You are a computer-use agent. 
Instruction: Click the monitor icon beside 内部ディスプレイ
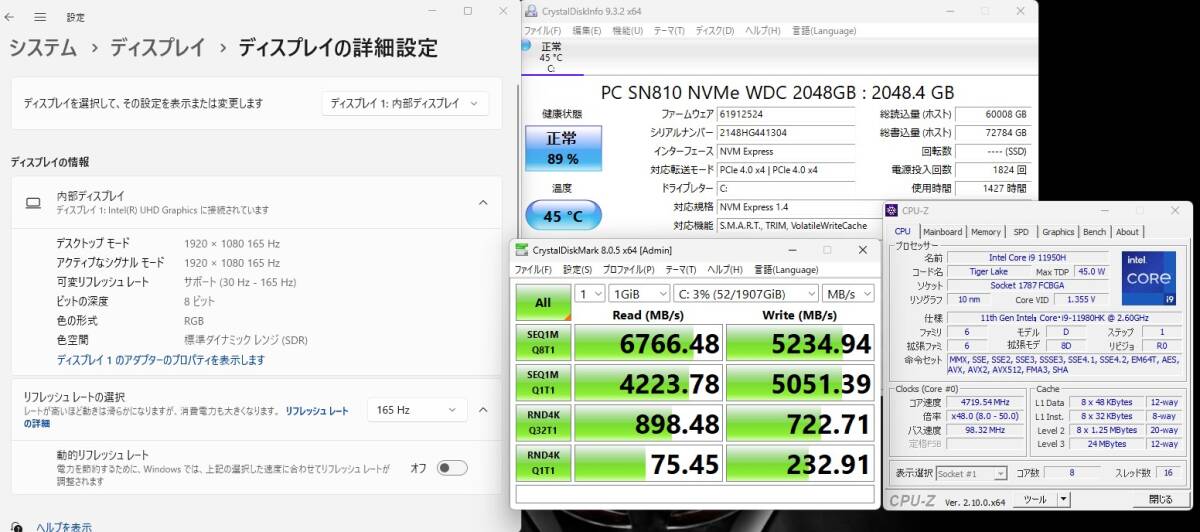click(34, 203)
